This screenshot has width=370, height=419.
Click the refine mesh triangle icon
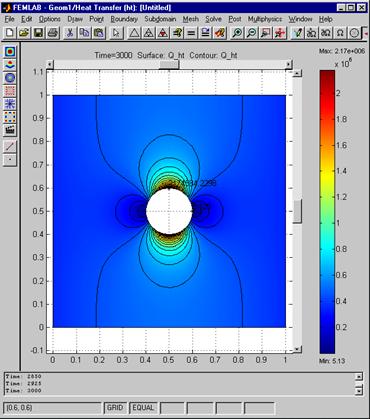(x=149, y=33)
